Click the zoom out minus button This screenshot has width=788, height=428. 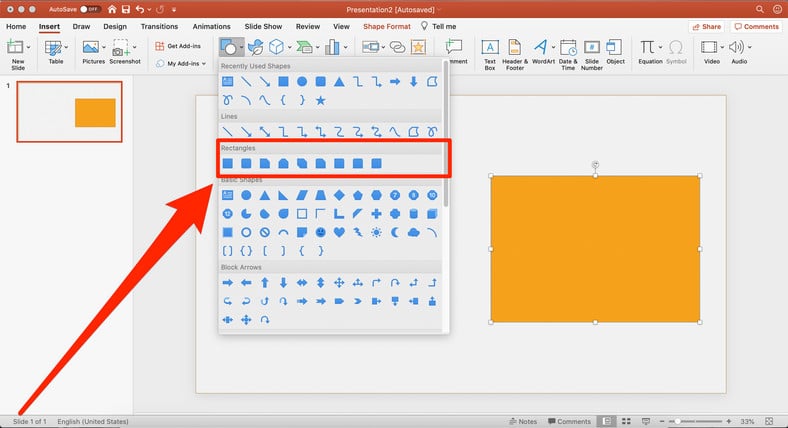click(662, 421)
